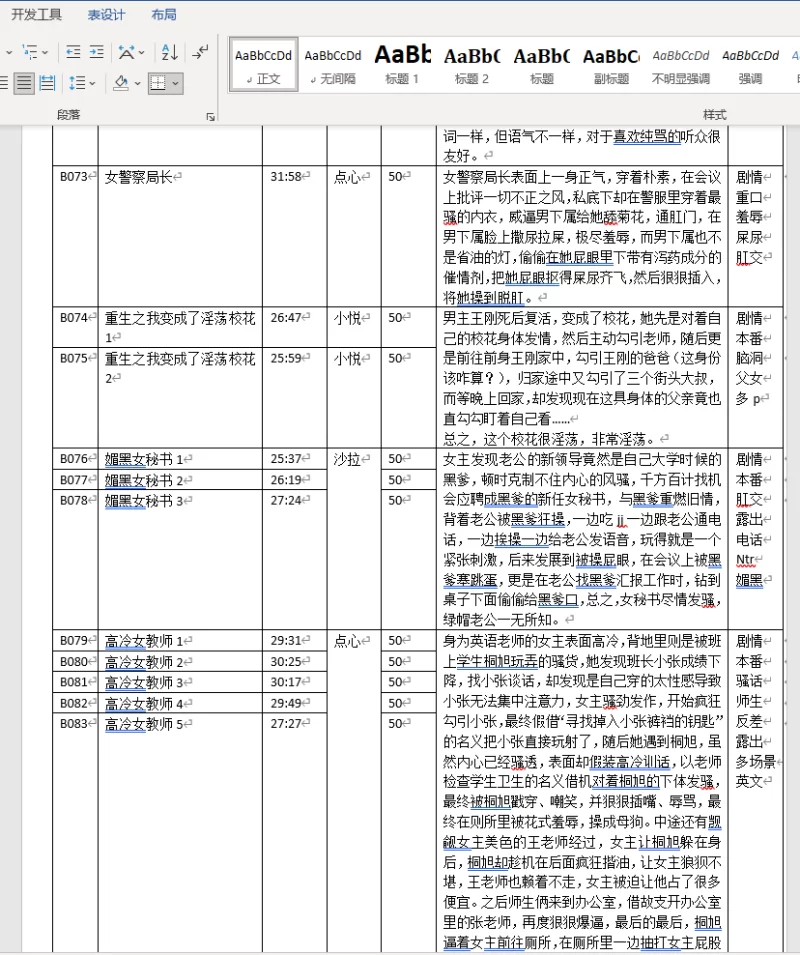Toggle justify text alignment
Screen dimensions: 800x955
[x=24, y=84]
